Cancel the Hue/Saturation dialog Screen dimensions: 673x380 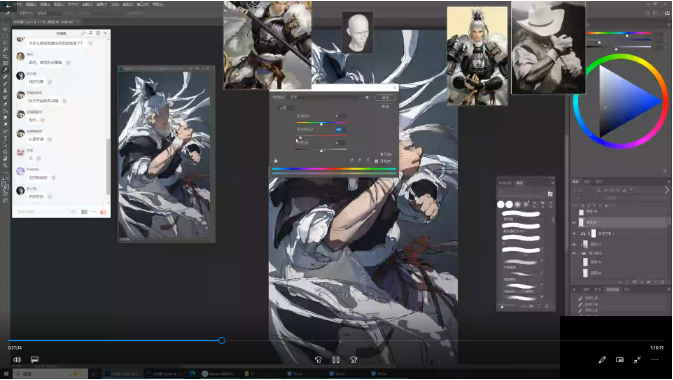click(x=385, y=106)
